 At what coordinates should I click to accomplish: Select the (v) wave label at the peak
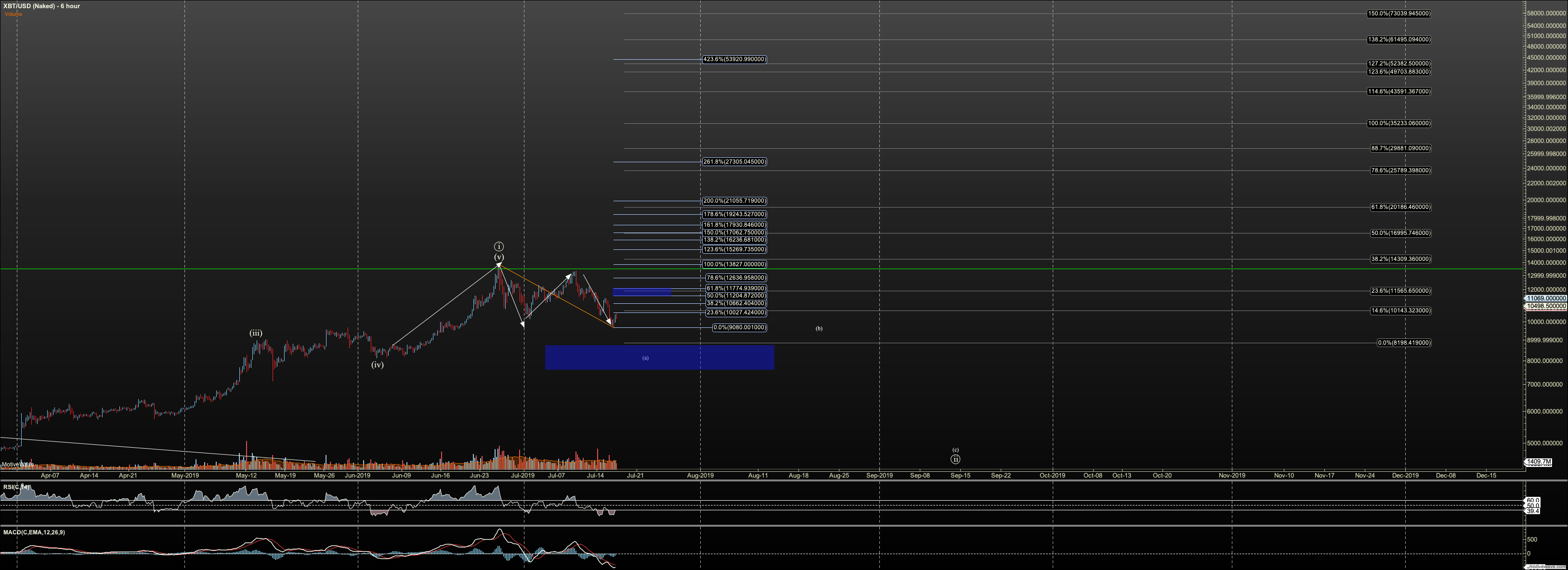[x=499, y=258]
